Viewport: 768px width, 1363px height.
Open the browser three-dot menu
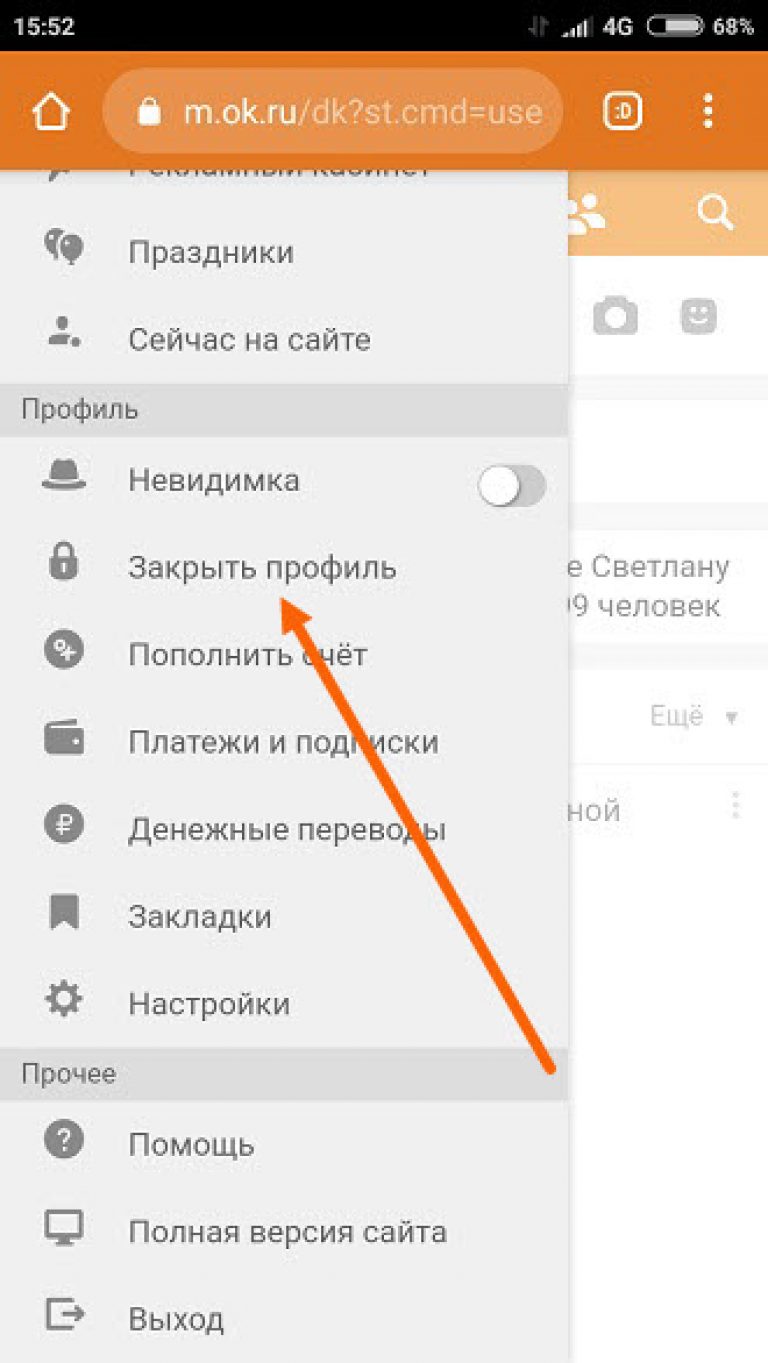(x=708, y=111)
